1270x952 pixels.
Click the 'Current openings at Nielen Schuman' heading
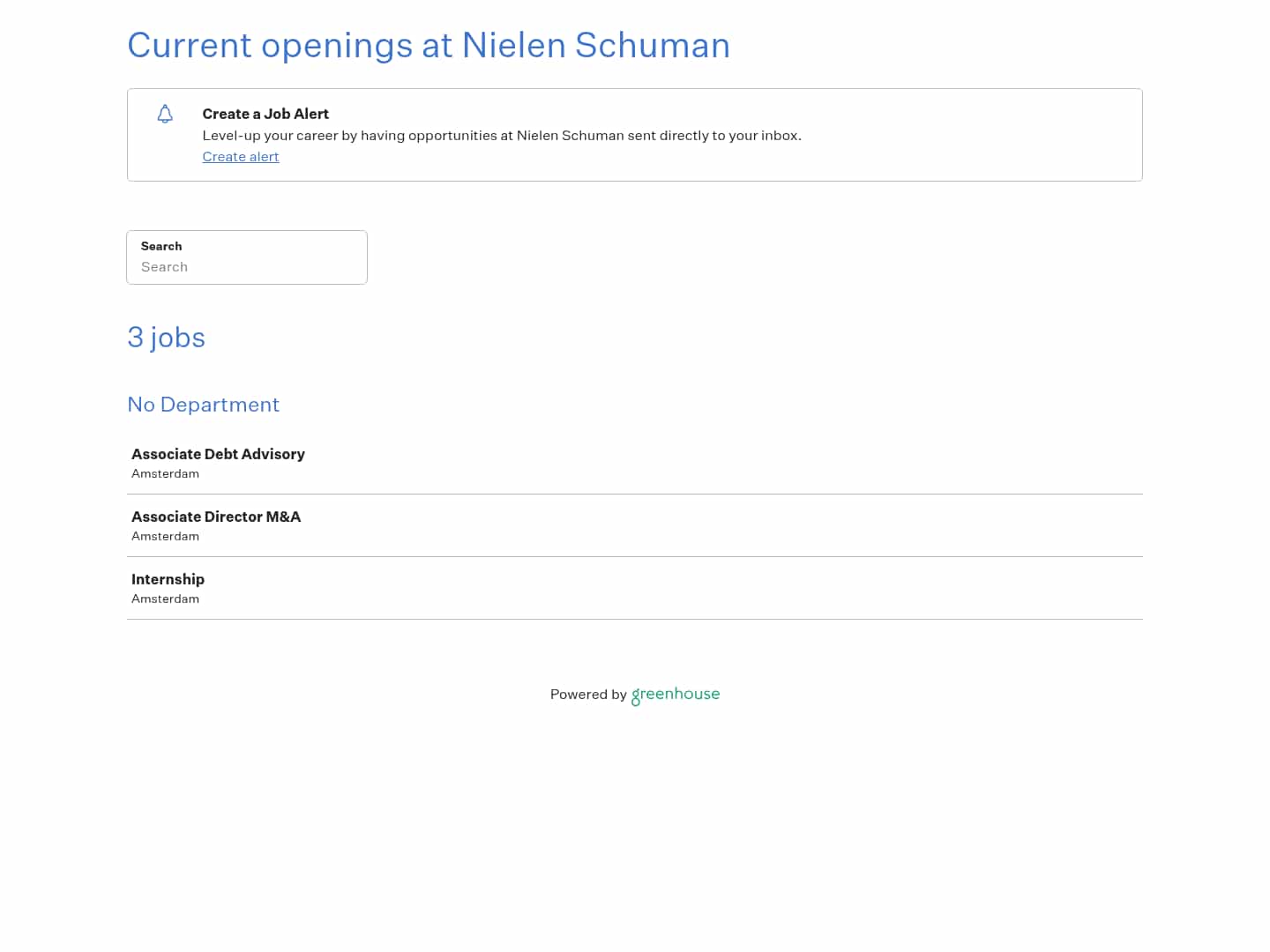(x=429, y=45)
